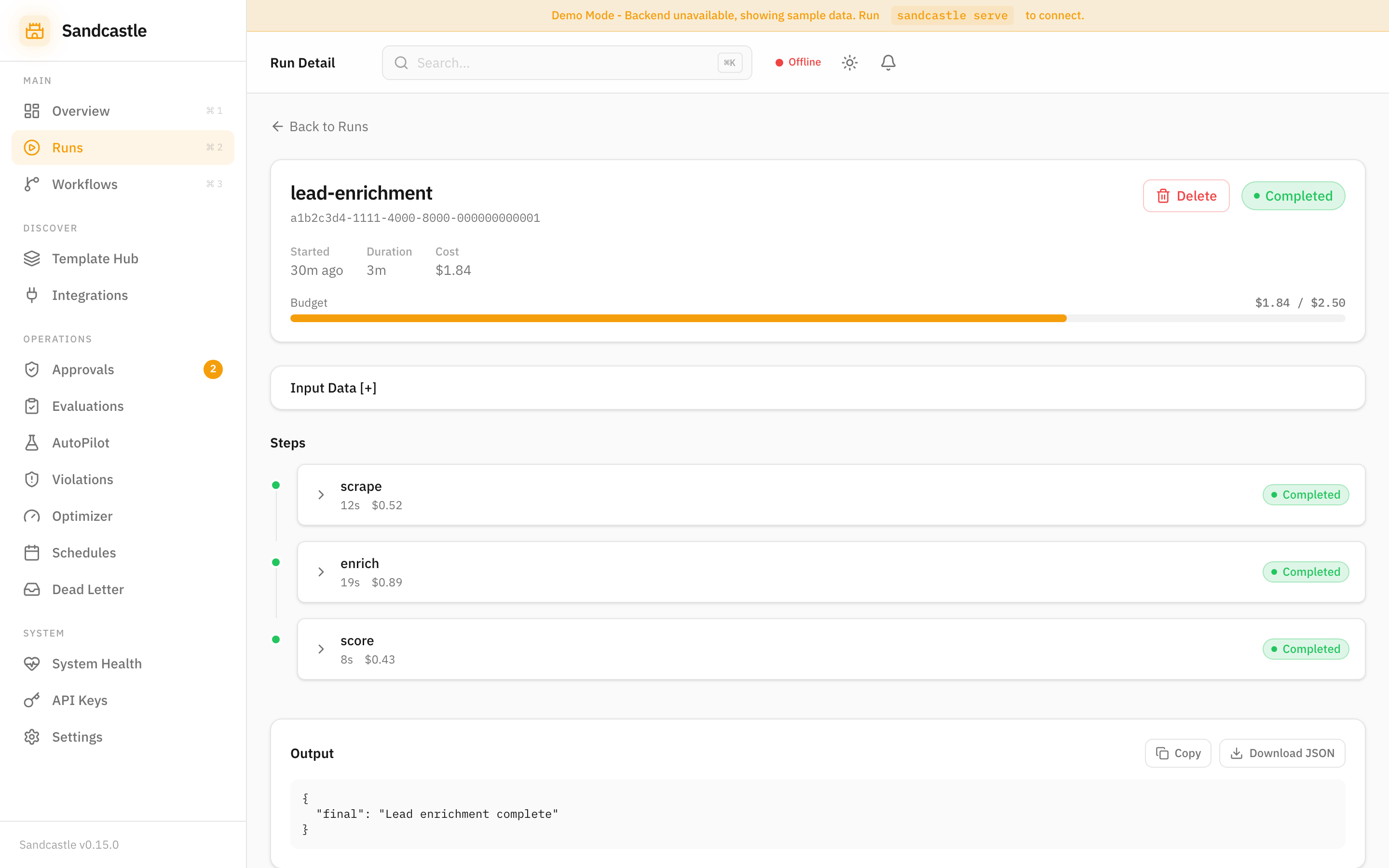Toggle light/dark theme sun icon

(x=849, y=63)
